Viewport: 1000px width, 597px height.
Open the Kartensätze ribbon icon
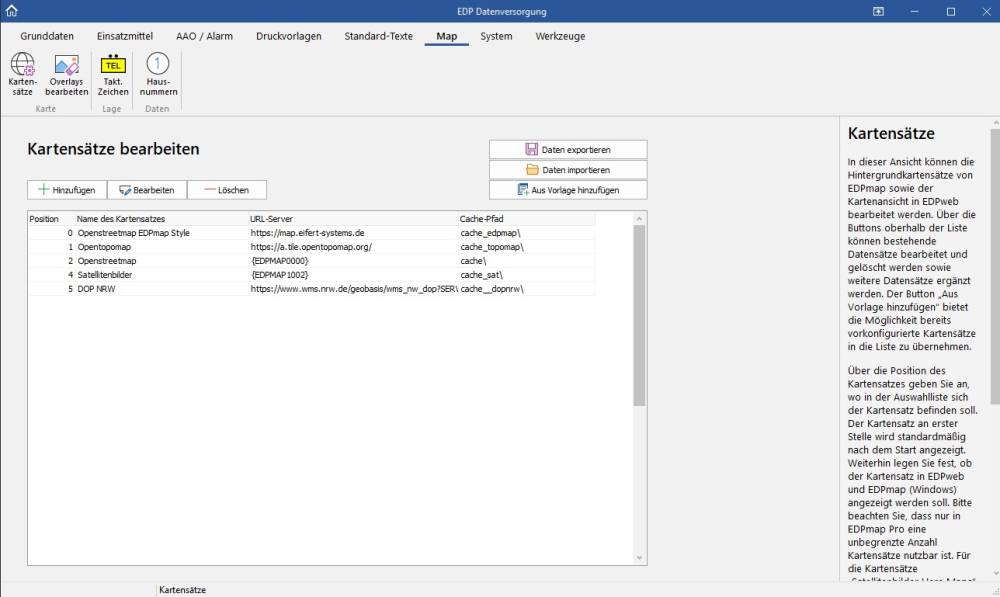(22, 74)
